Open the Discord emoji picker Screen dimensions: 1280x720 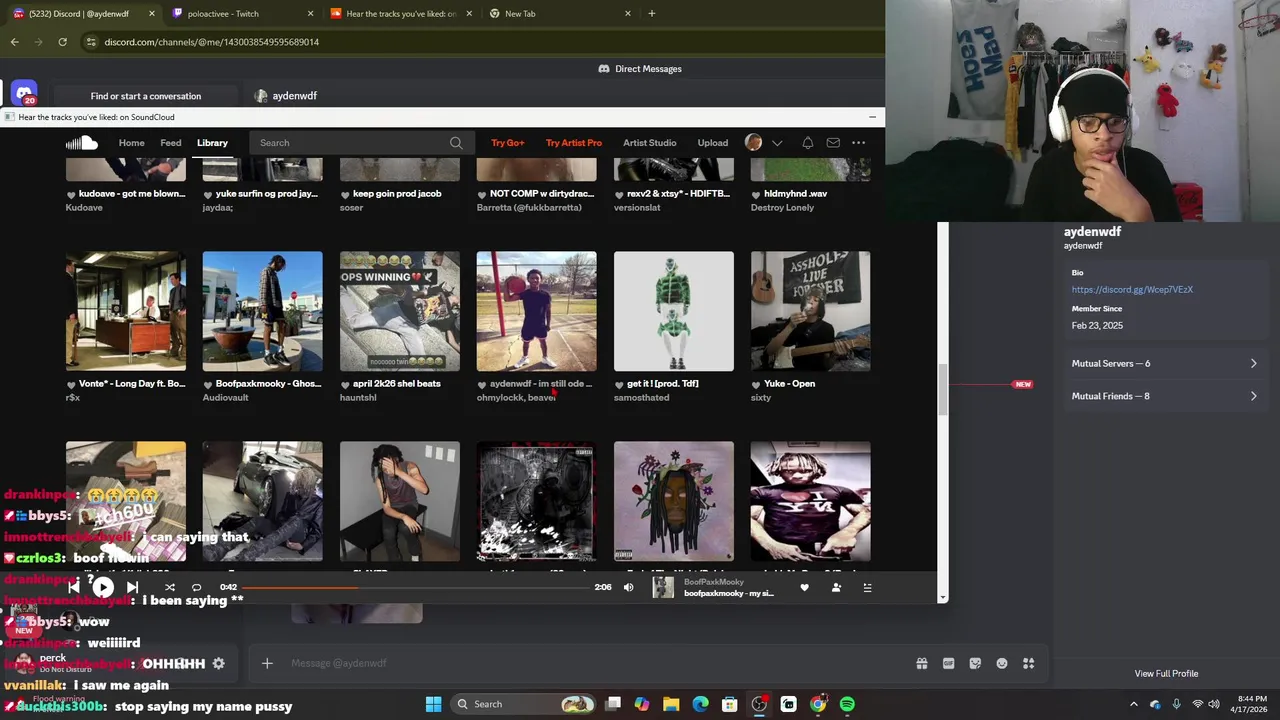tap(1002, 663)
